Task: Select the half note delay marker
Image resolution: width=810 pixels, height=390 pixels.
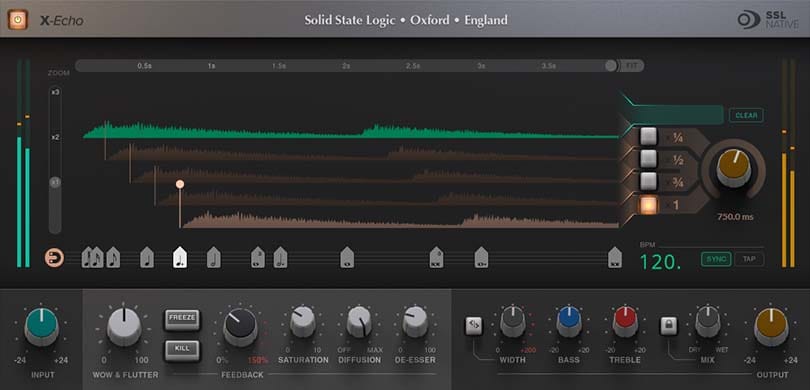Action: point(214,257)
